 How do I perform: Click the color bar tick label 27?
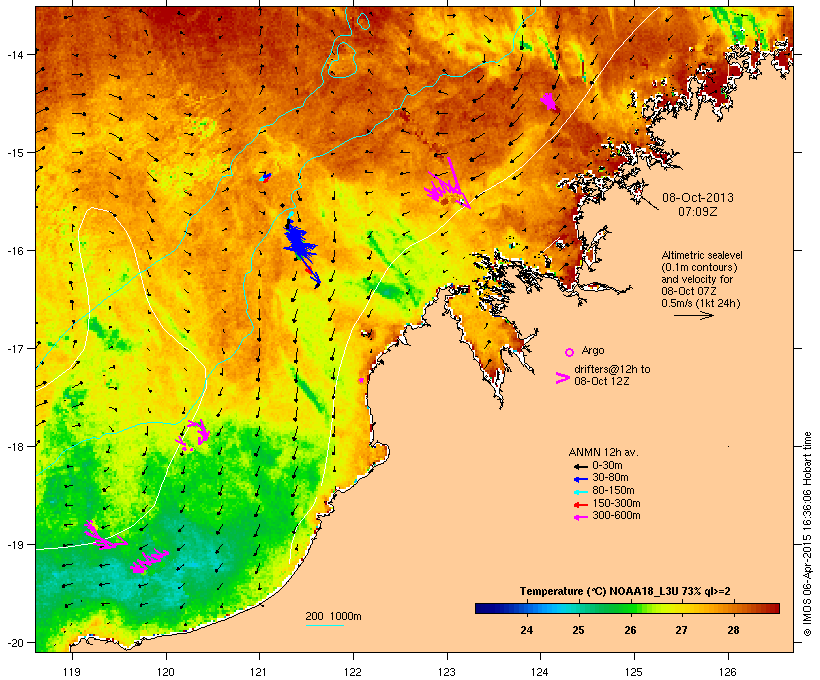pyautogui.click(x=681, y=630)
